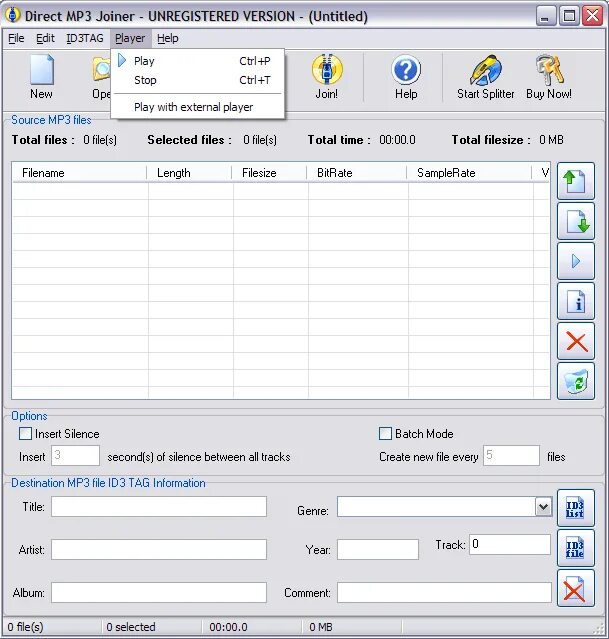Sort by the Filename column header
This screenshot has height=639, width=609.
pos(79,173)
